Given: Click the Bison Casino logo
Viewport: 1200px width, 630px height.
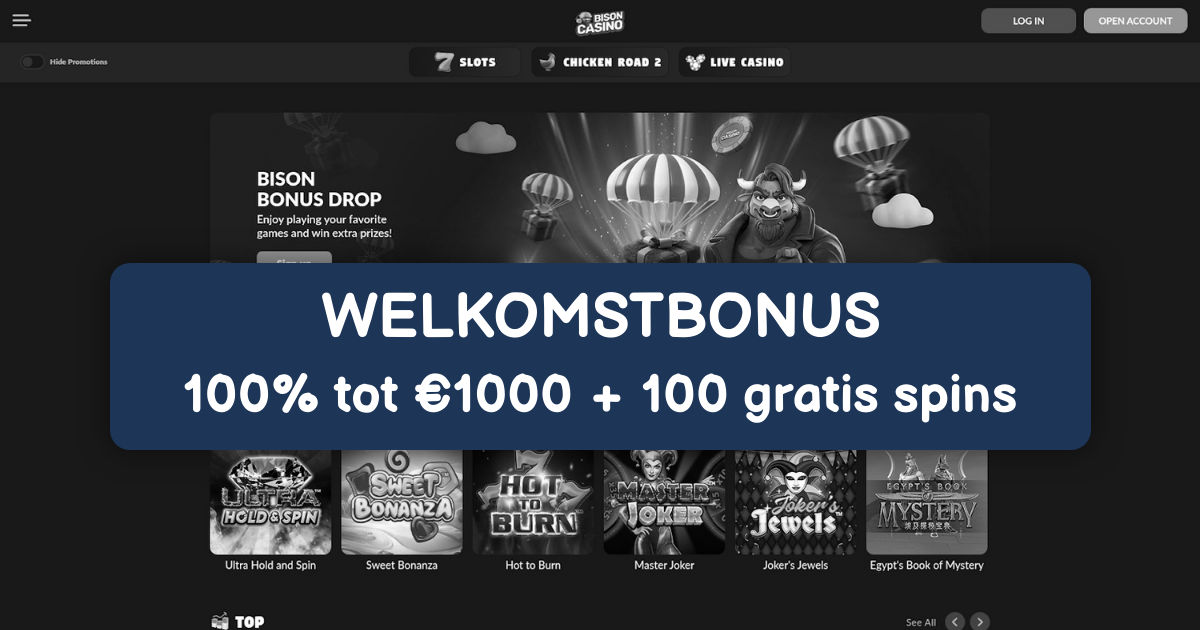Looking at the screenshot, I should pyautogui.click(x=600, y=22).
